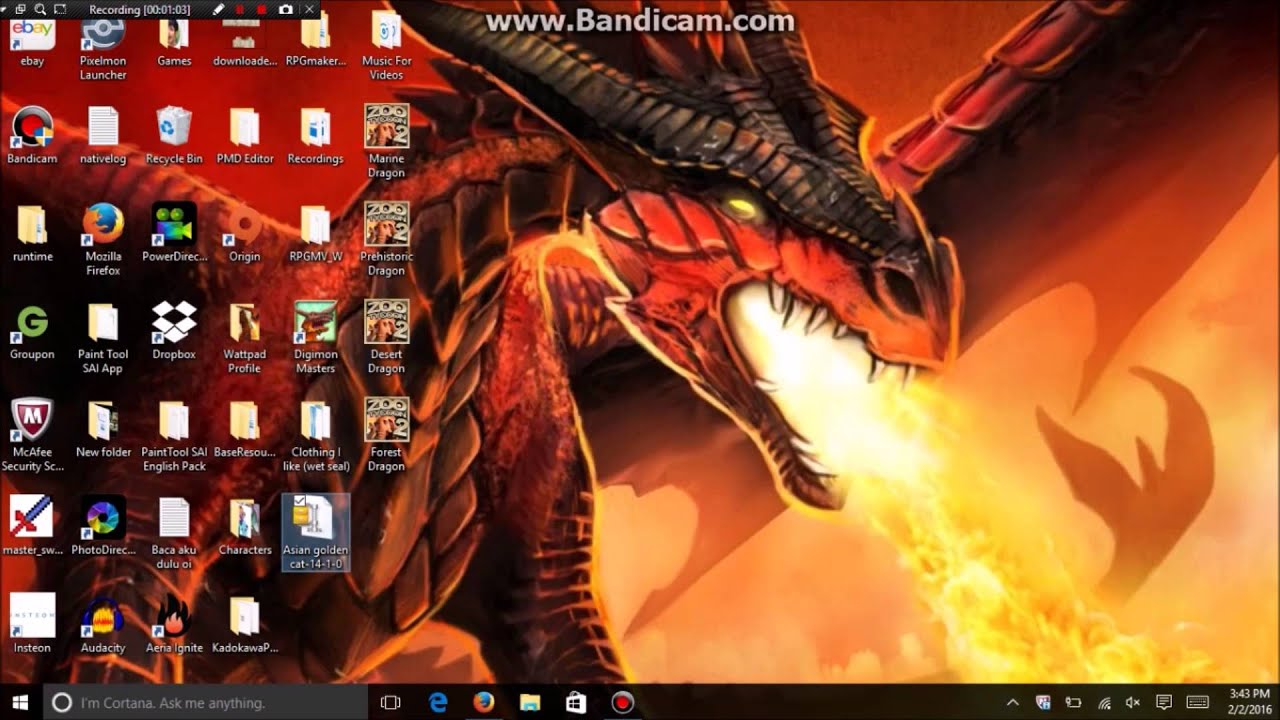Open Task View on taskbar

coord(391,703)
